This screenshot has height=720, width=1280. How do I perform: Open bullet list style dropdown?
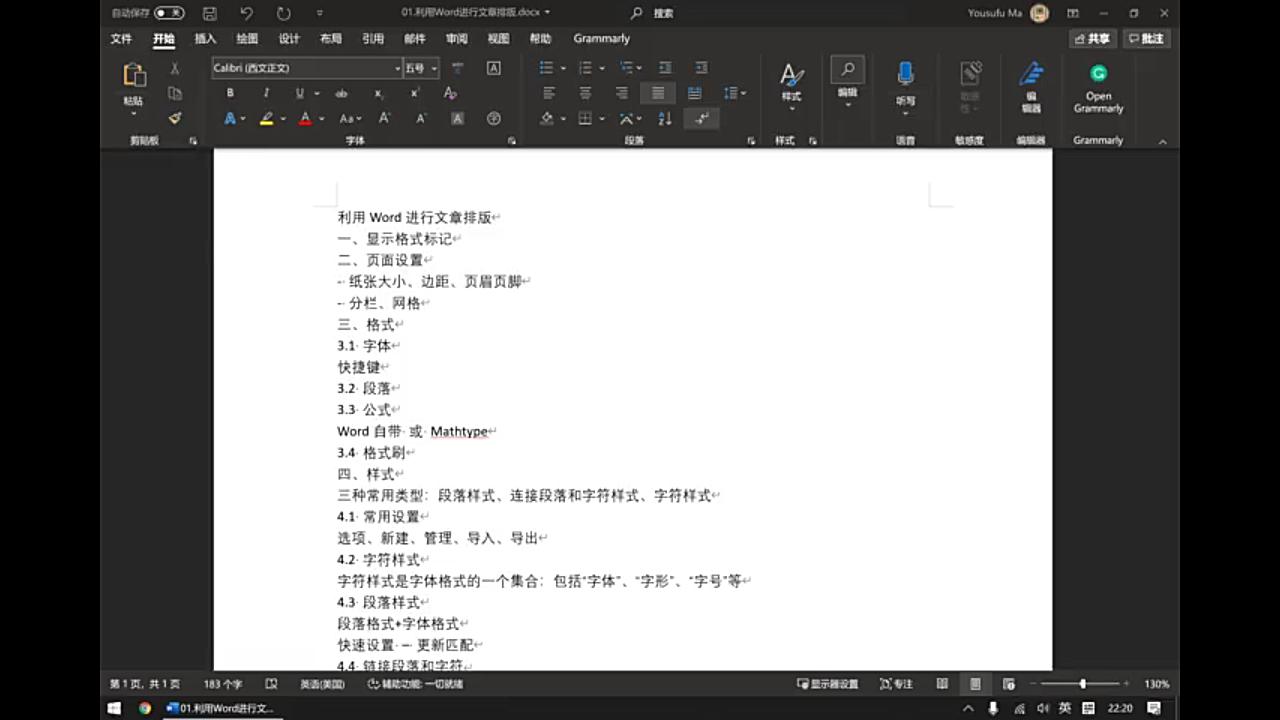tap(563, 68)
